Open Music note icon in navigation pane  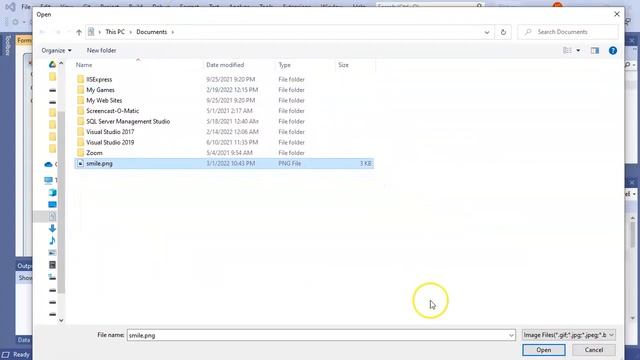click(53, 240)
